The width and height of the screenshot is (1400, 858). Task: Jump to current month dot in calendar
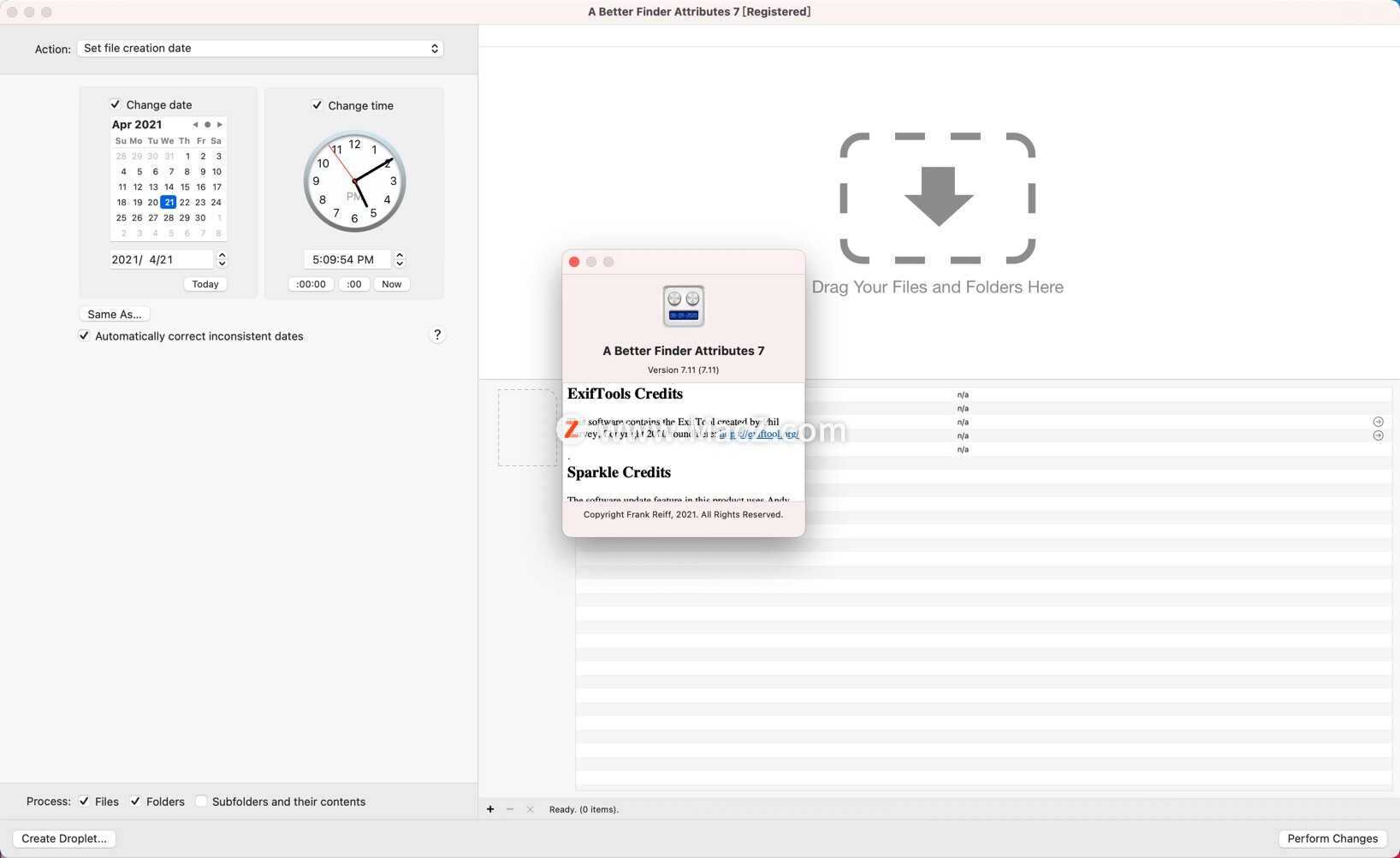pos(207,125)
